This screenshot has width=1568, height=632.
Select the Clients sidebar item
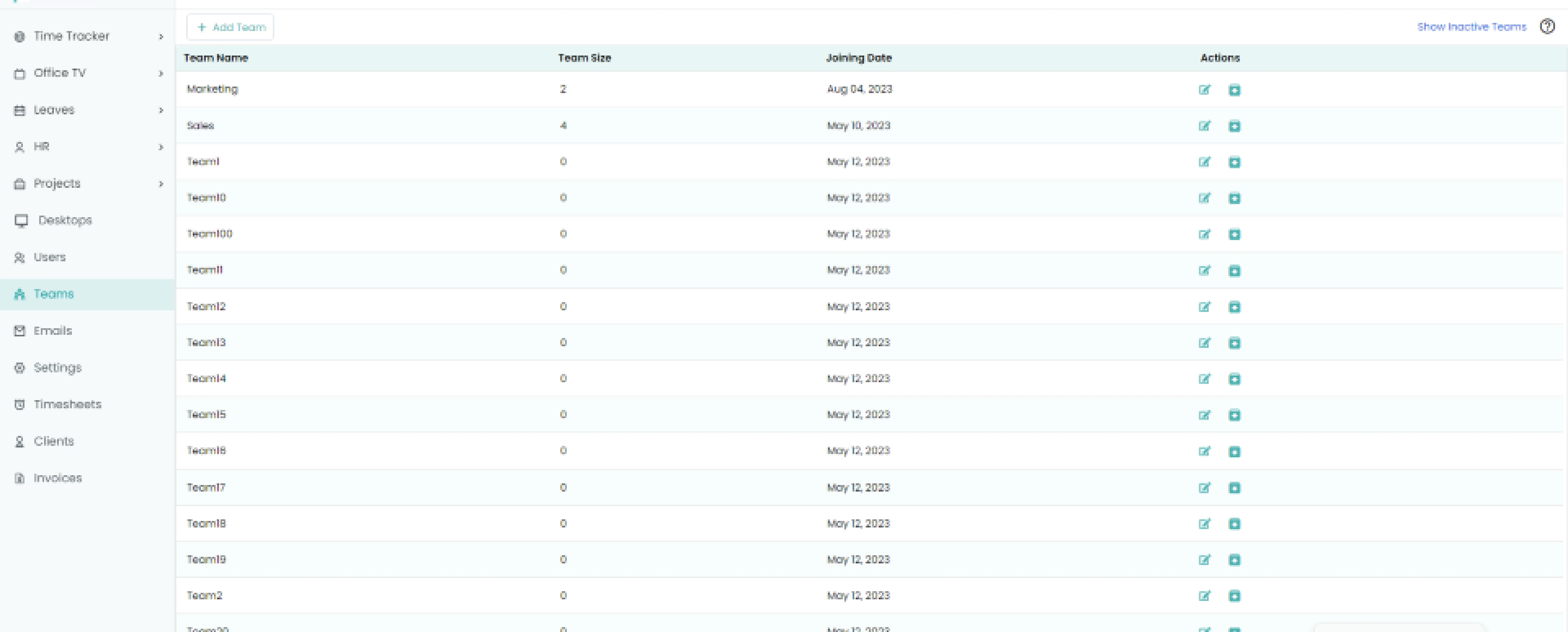[54, 441]
